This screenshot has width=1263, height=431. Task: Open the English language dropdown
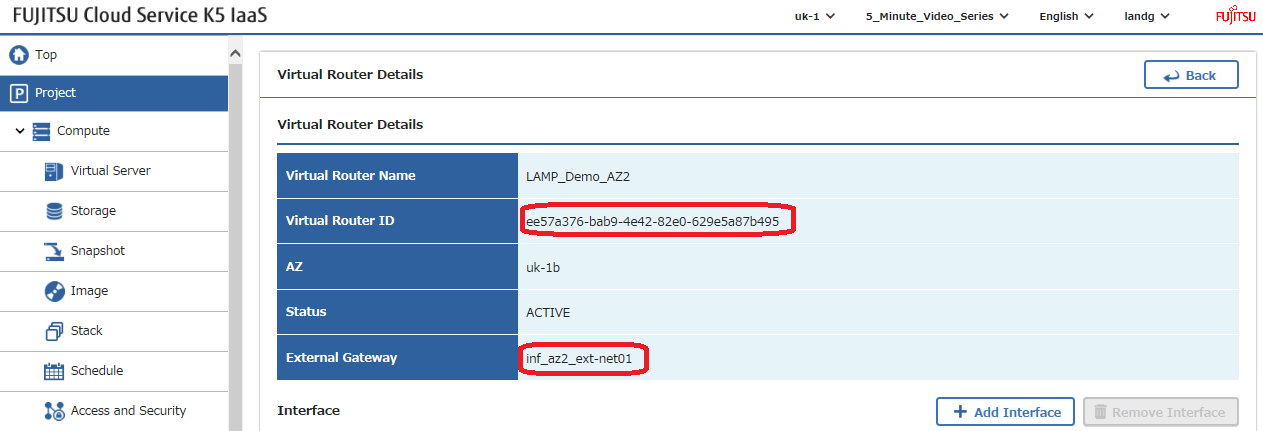[1066, 16]
